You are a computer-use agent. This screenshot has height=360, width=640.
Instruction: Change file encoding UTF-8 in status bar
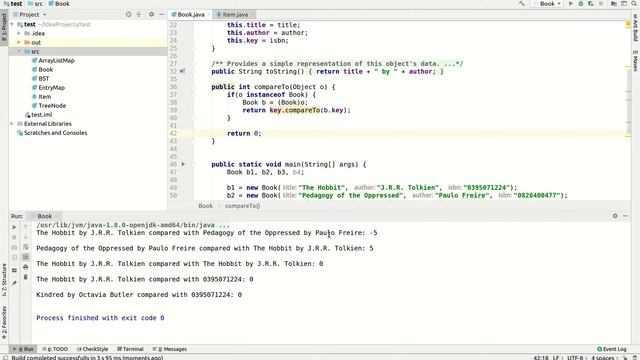[575, 358]
